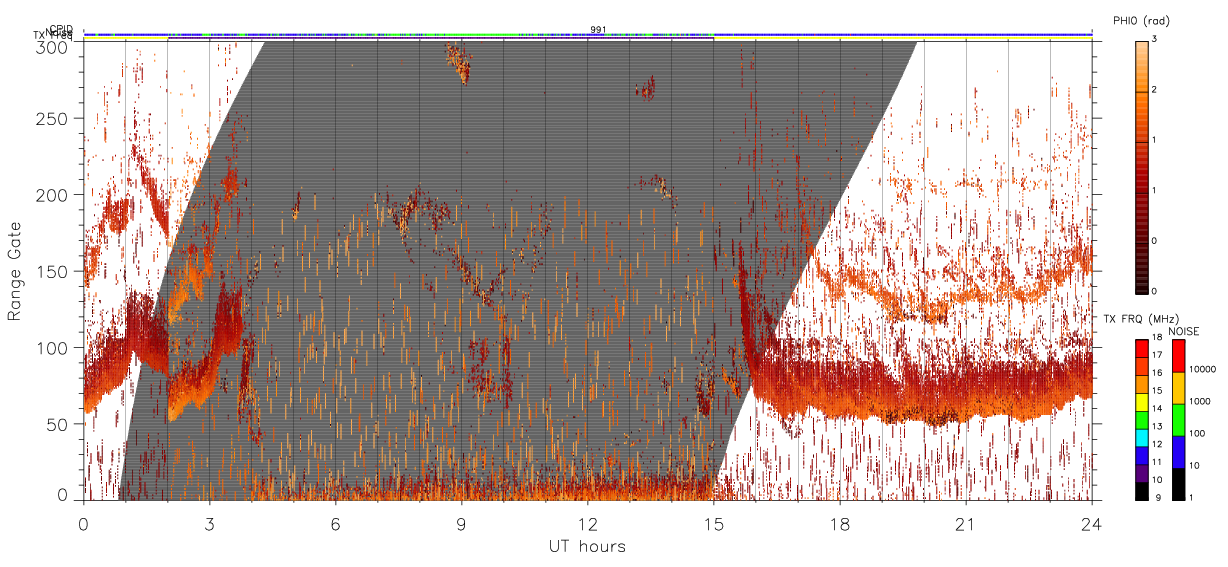Pick the y-axis tick label "50"

tap(59, 424)
